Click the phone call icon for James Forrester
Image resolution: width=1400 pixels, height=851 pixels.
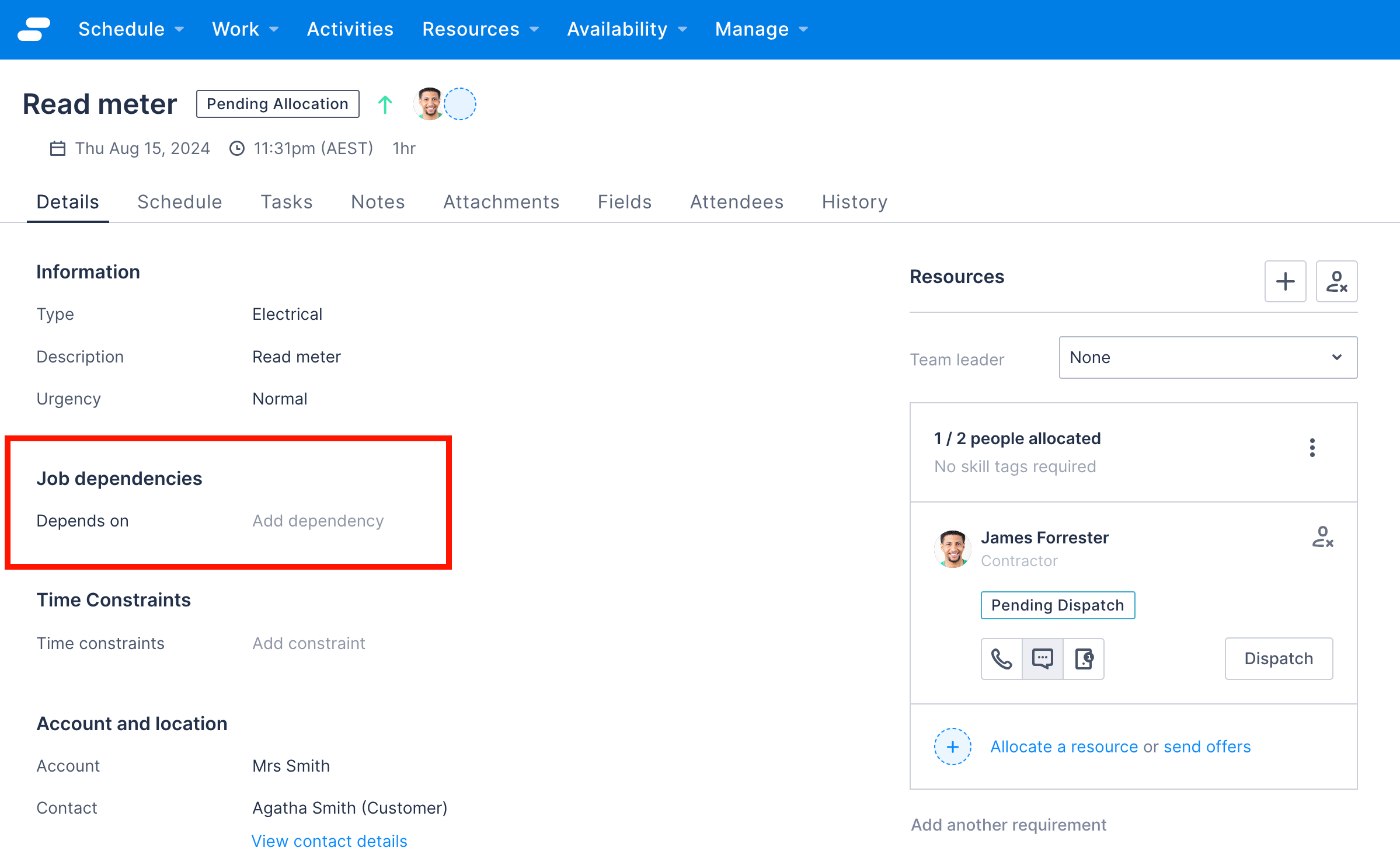(x=1001, y=658)
